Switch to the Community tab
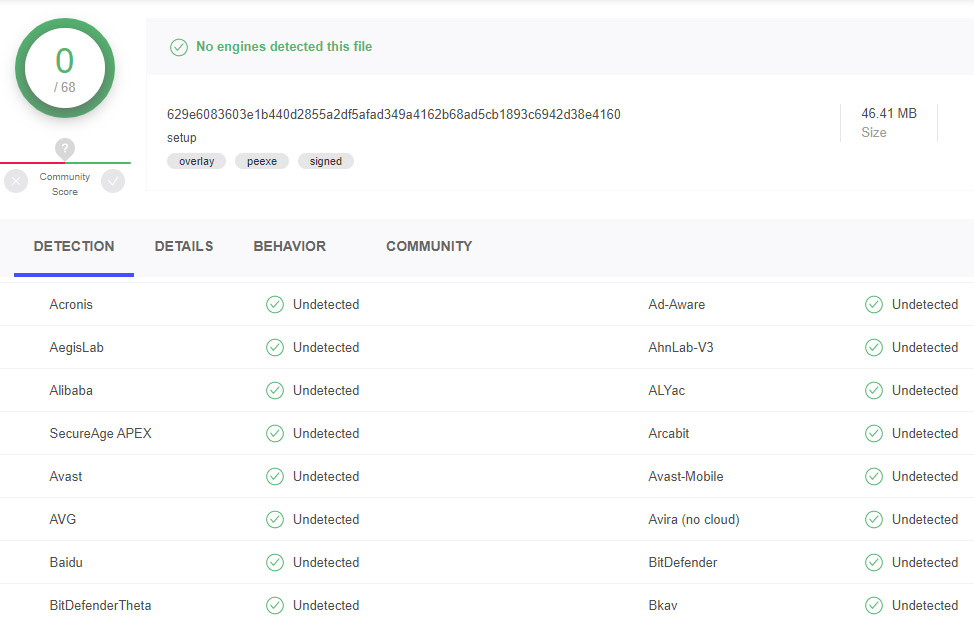The height and width of the screenshot is (623, 974). pos(429,247)
